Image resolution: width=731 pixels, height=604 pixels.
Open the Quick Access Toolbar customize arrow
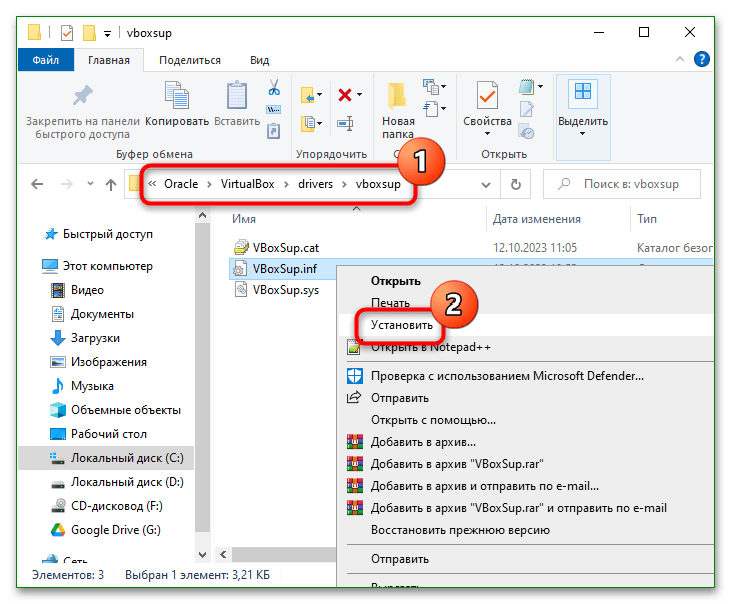(107, 34)
